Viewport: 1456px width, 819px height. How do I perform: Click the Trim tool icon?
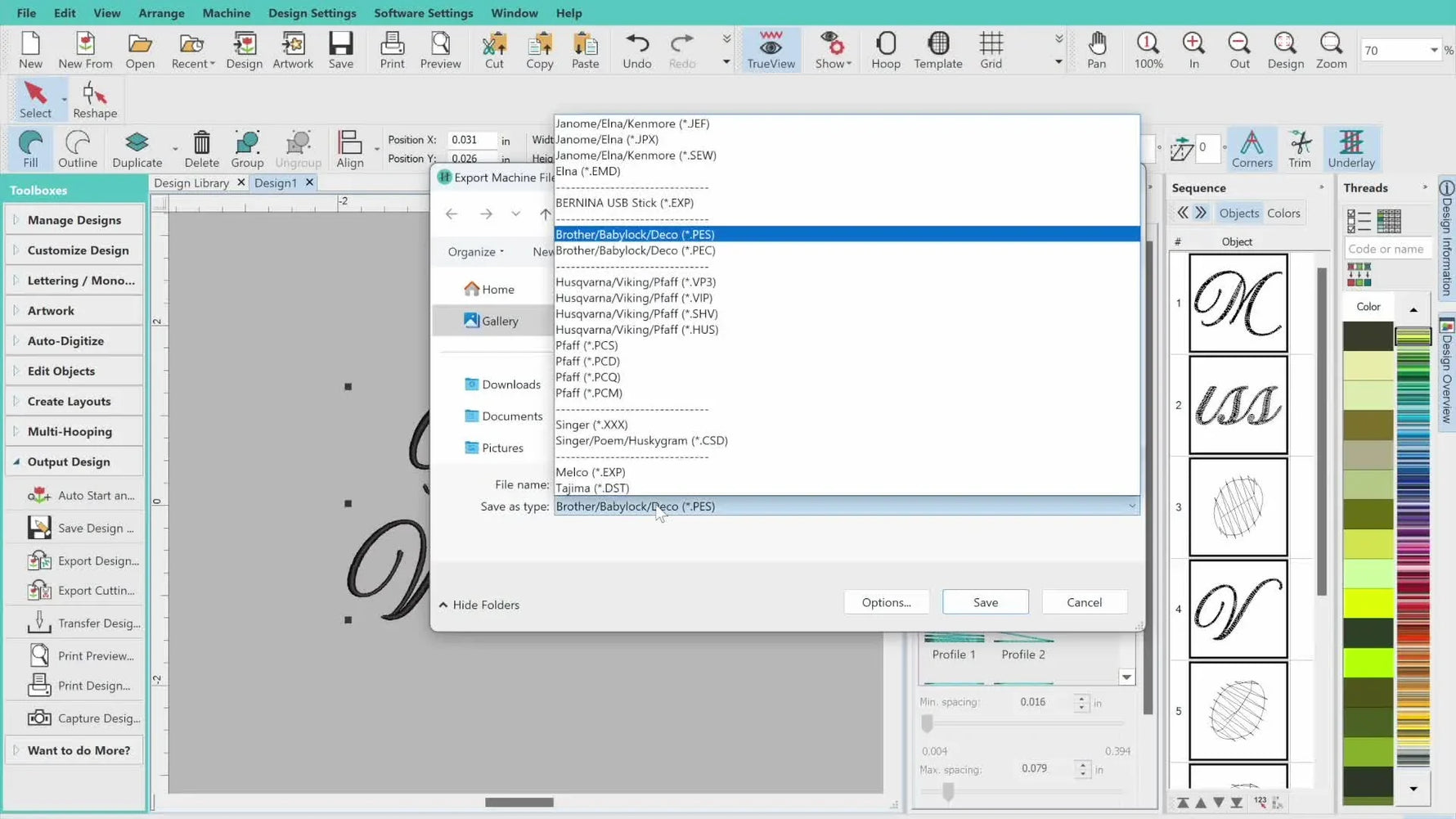pyautogui.click(x=1299, y=149)
